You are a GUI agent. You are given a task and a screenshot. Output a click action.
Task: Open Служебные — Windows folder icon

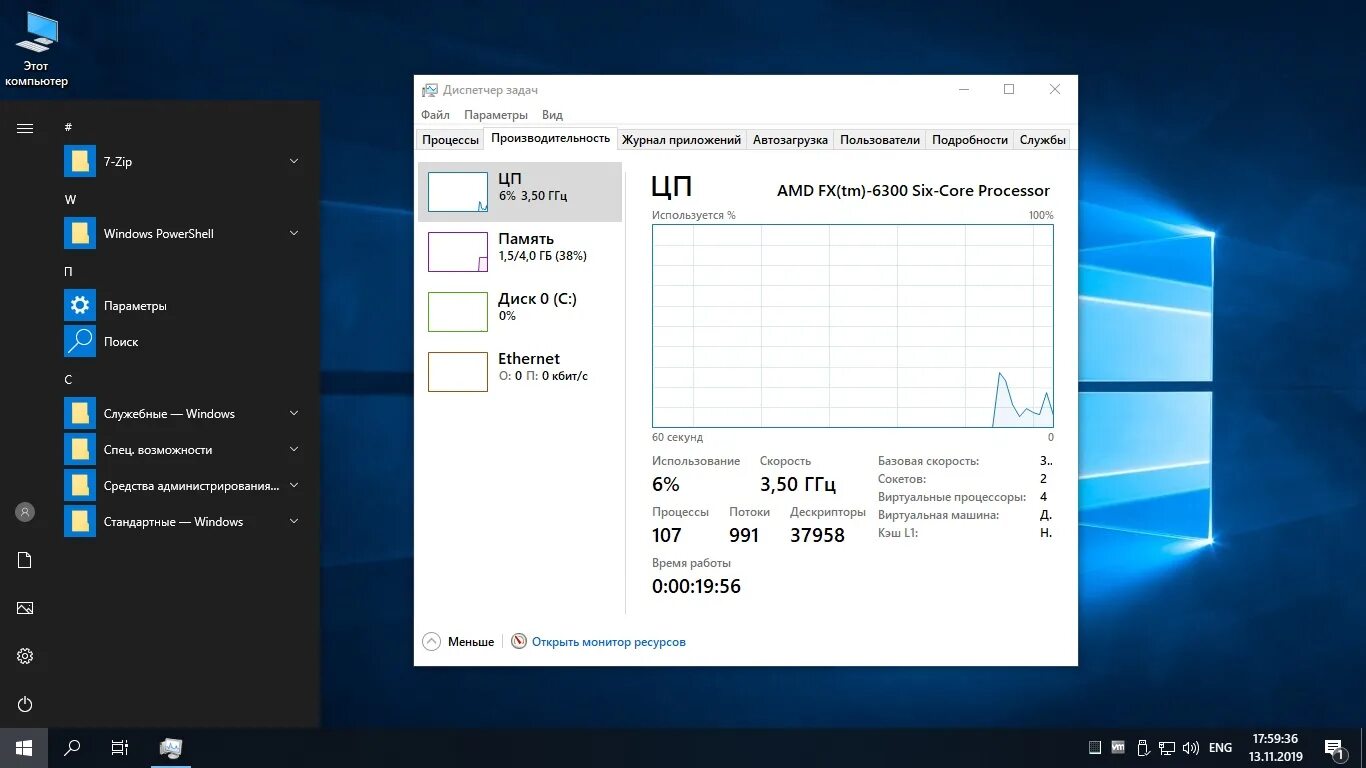coord(80,413)
